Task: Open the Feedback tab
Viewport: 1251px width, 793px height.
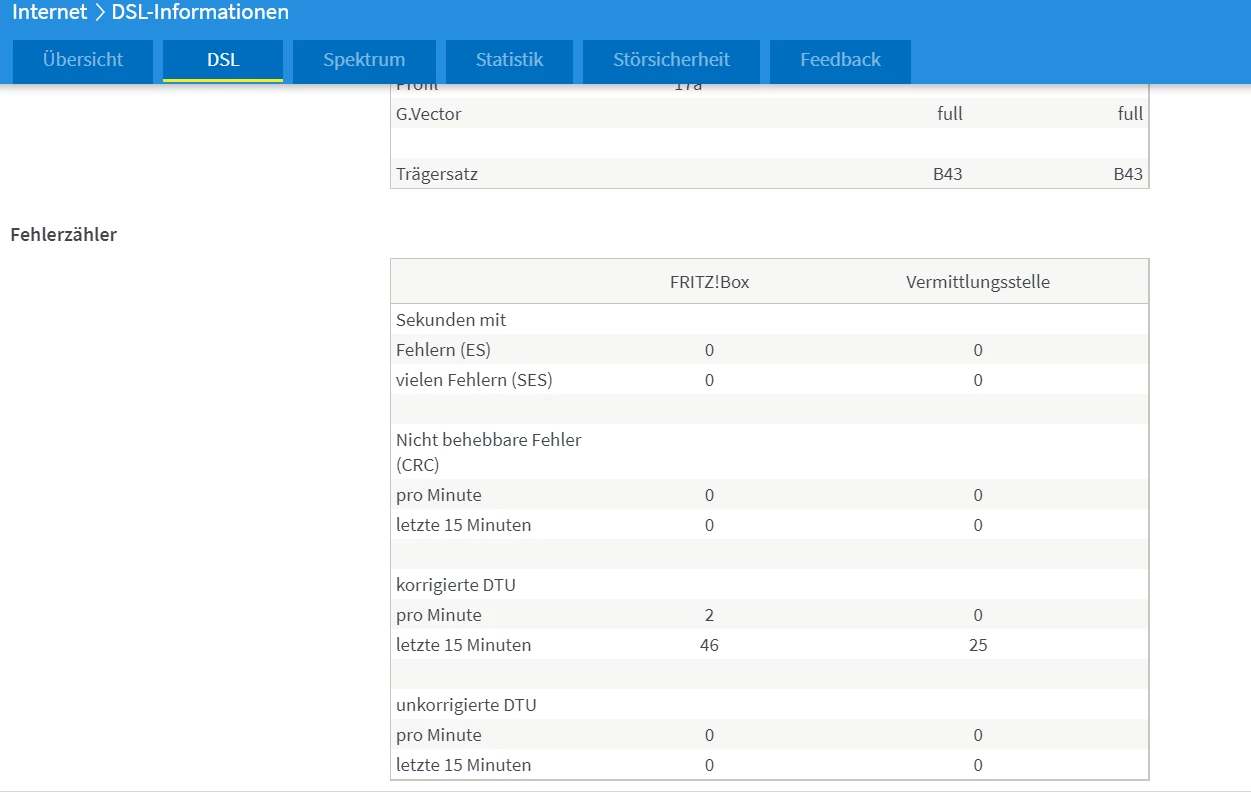Action: coord(840,60)
